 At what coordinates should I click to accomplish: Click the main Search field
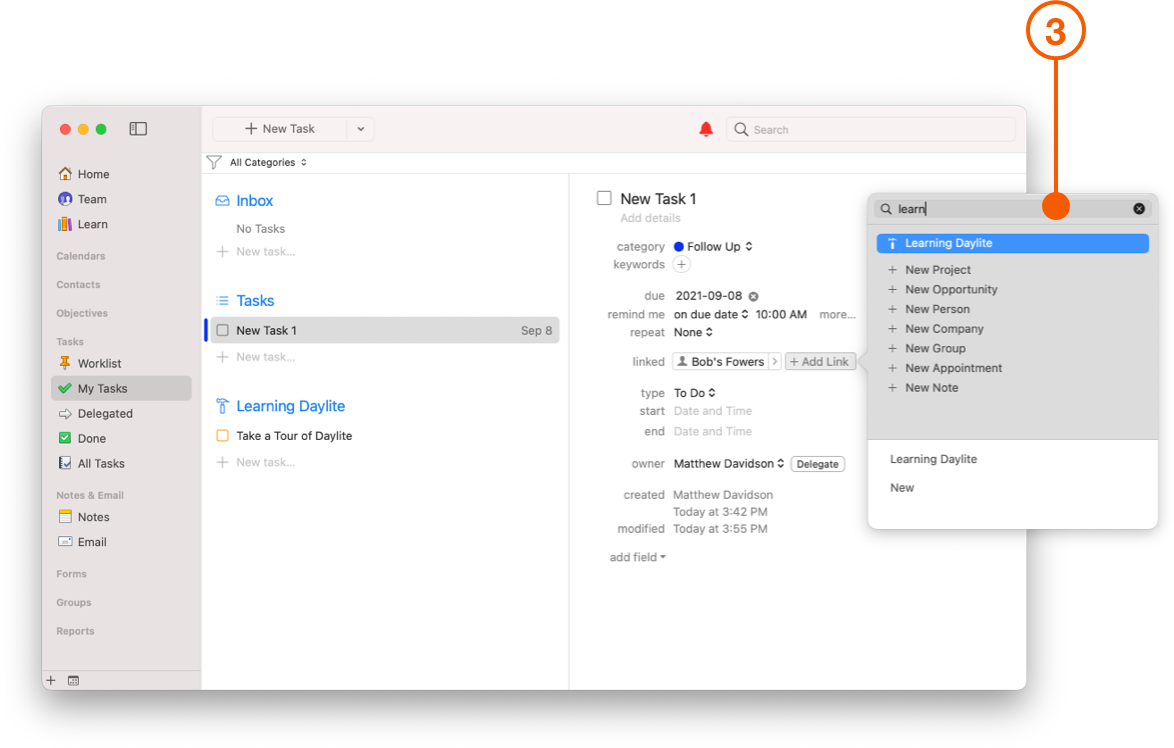871,130
